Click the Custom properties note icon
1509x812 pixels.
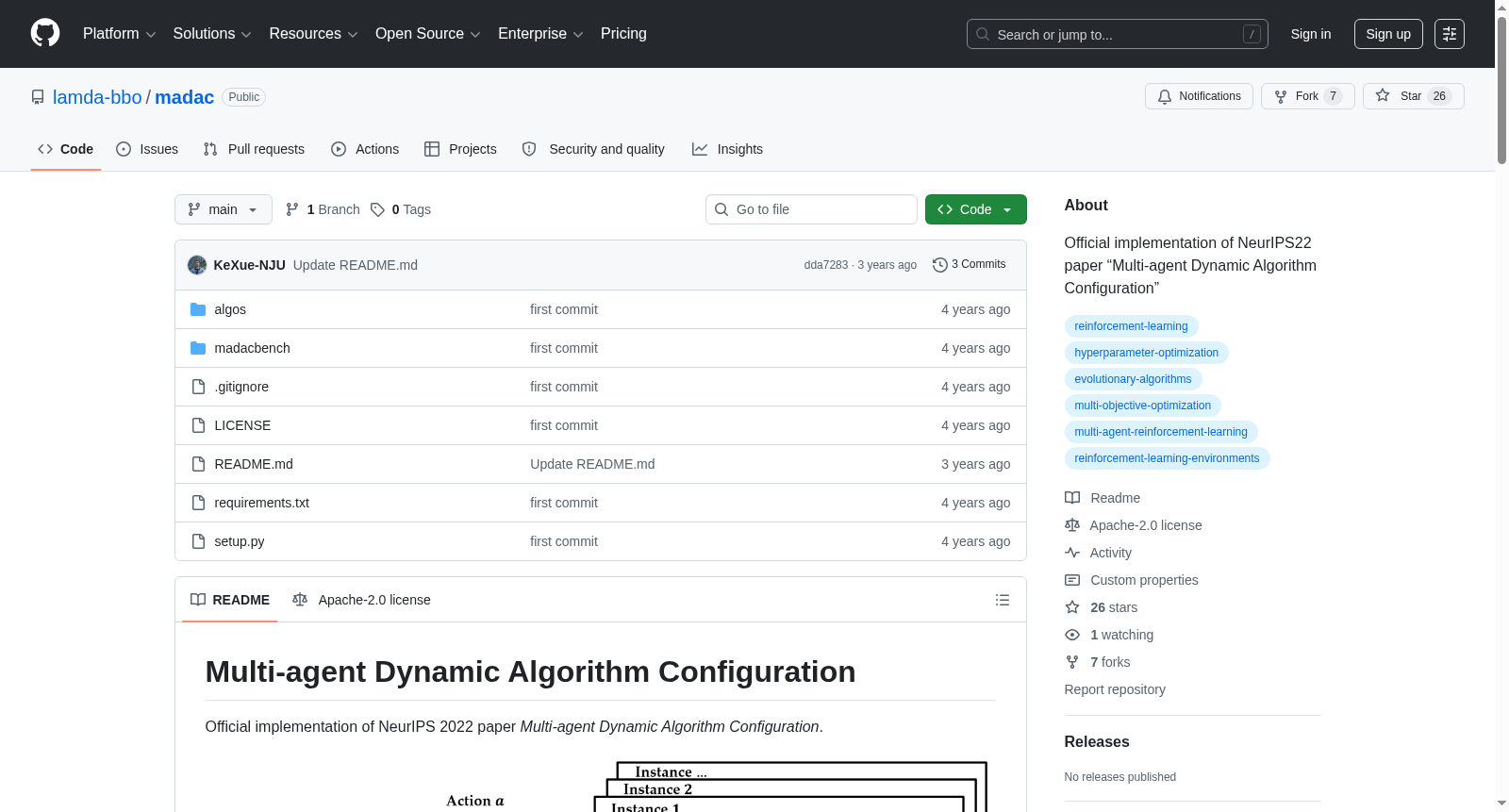[1072, 580]
